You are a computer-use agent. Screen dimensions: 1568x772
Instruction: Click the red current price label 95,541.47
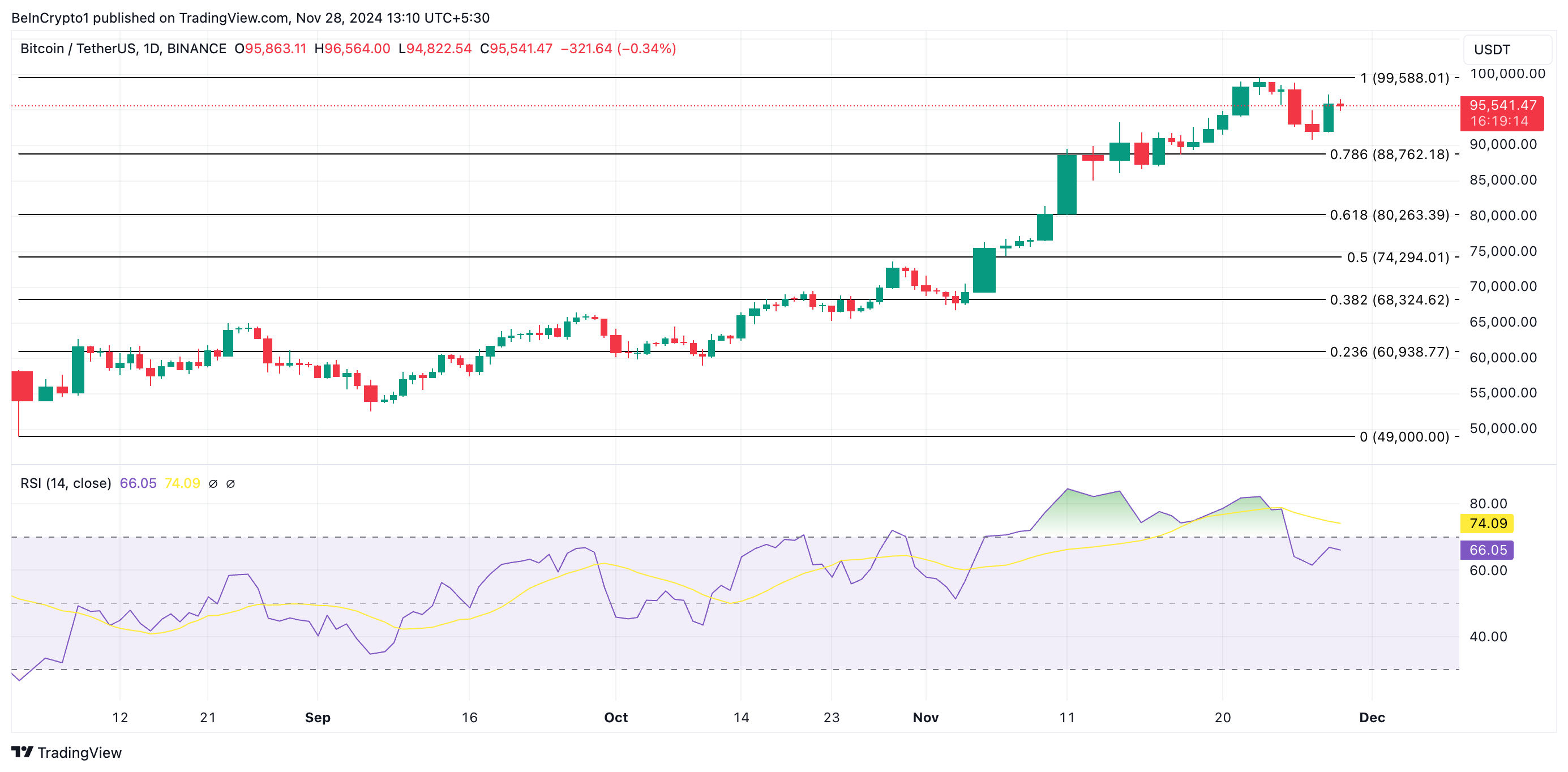pyautogui.click(x=1503, y=105)
